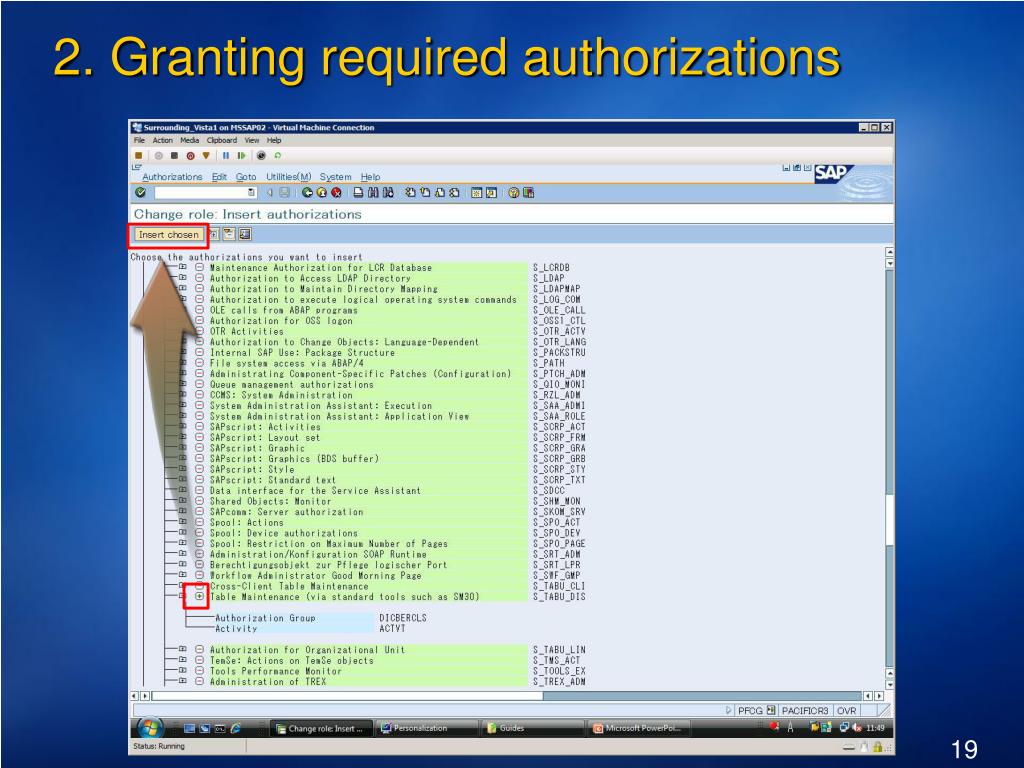Open the Utilities(M) menu
This screenshot has height=768, width=1024.
coord(289,177)
